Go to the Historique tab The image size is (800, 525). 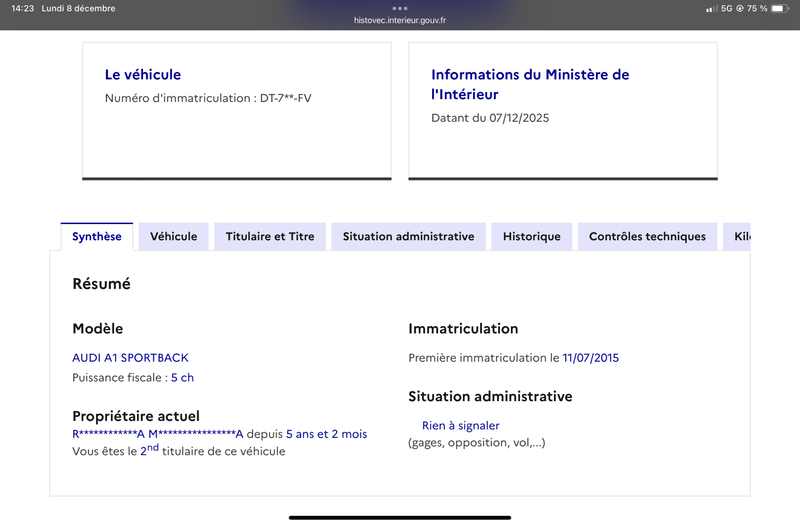(x=531, y=237)
